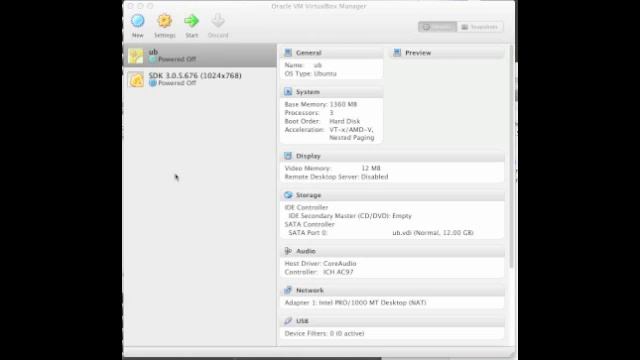The width and height of the screenshot is (640, 360).
Task: Open the Network section header link
Action: 310,290
